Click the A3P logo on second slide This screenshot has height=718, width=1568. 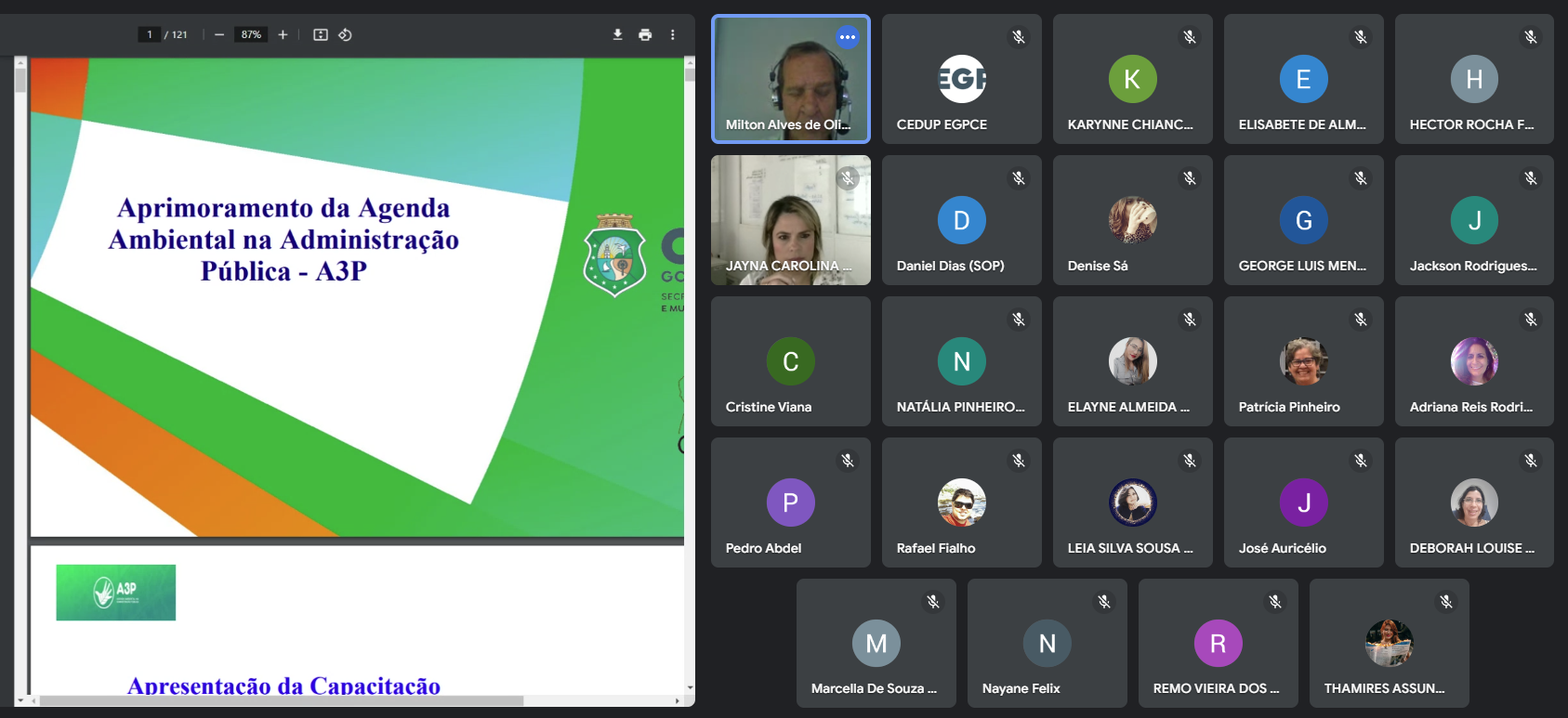[116, 592]
